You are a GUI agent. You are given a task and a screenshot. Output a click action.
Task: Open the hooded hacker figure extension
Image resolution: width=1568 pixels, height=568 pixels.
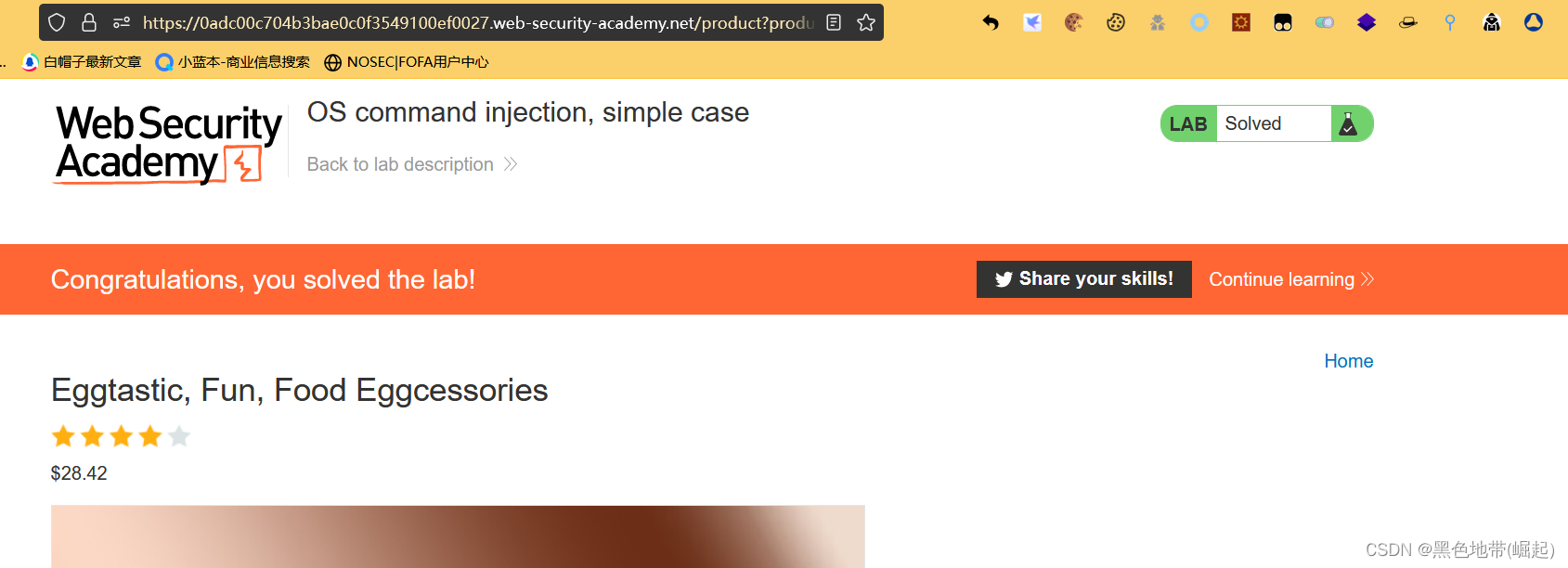(x=1492, y=22)
